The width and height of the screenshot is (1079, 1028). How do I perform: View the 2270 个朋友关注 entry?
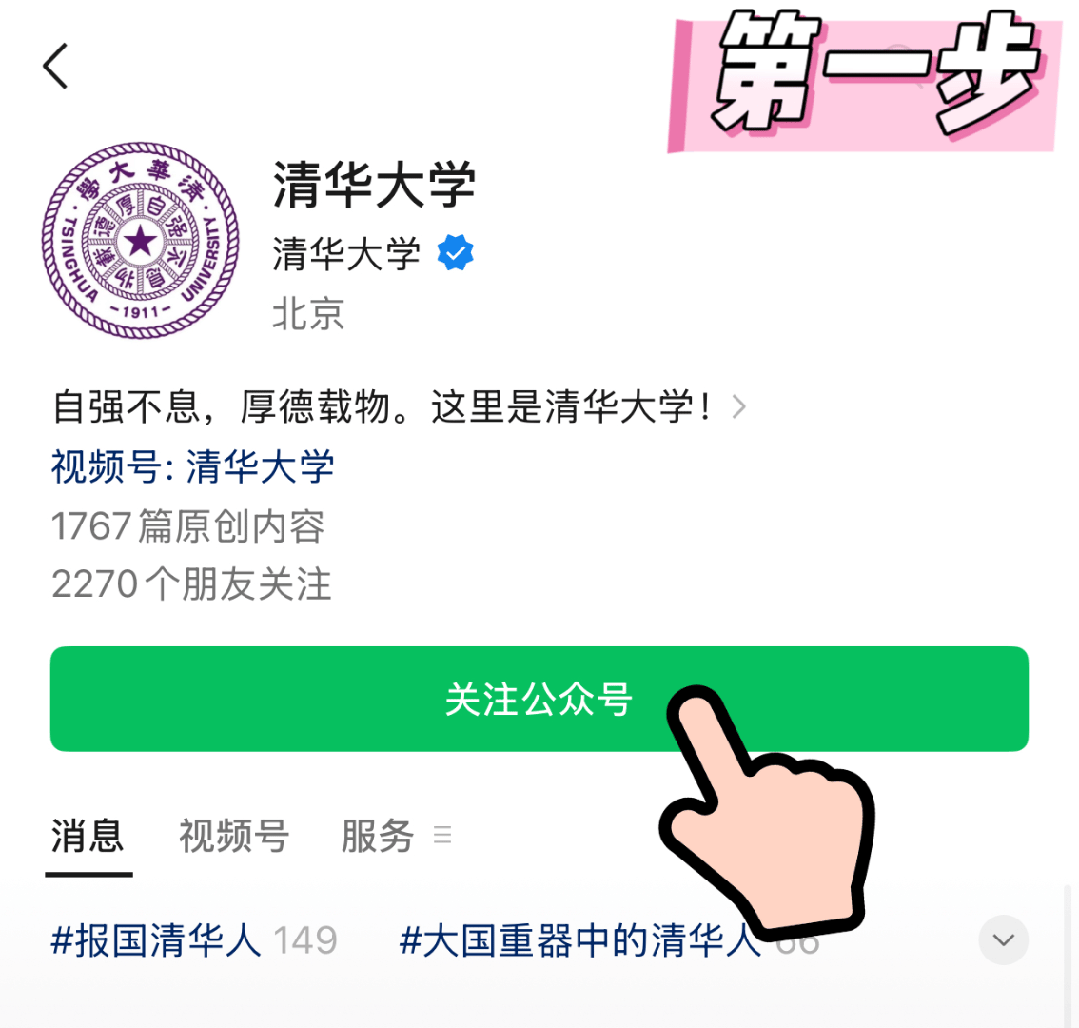click(191, 585)
